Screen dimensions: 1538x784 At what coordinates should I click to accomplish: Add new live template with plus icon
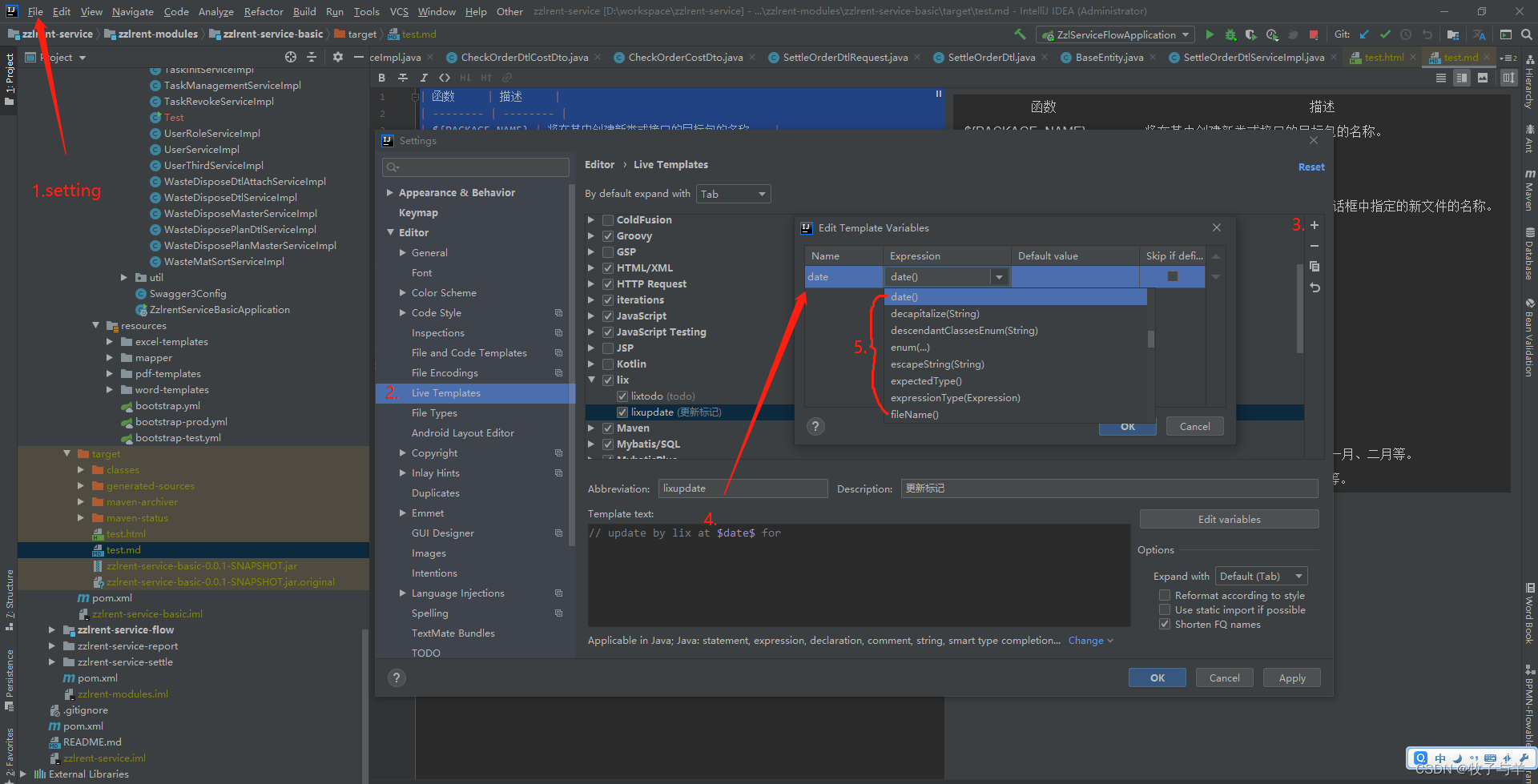click(1315, 225)
